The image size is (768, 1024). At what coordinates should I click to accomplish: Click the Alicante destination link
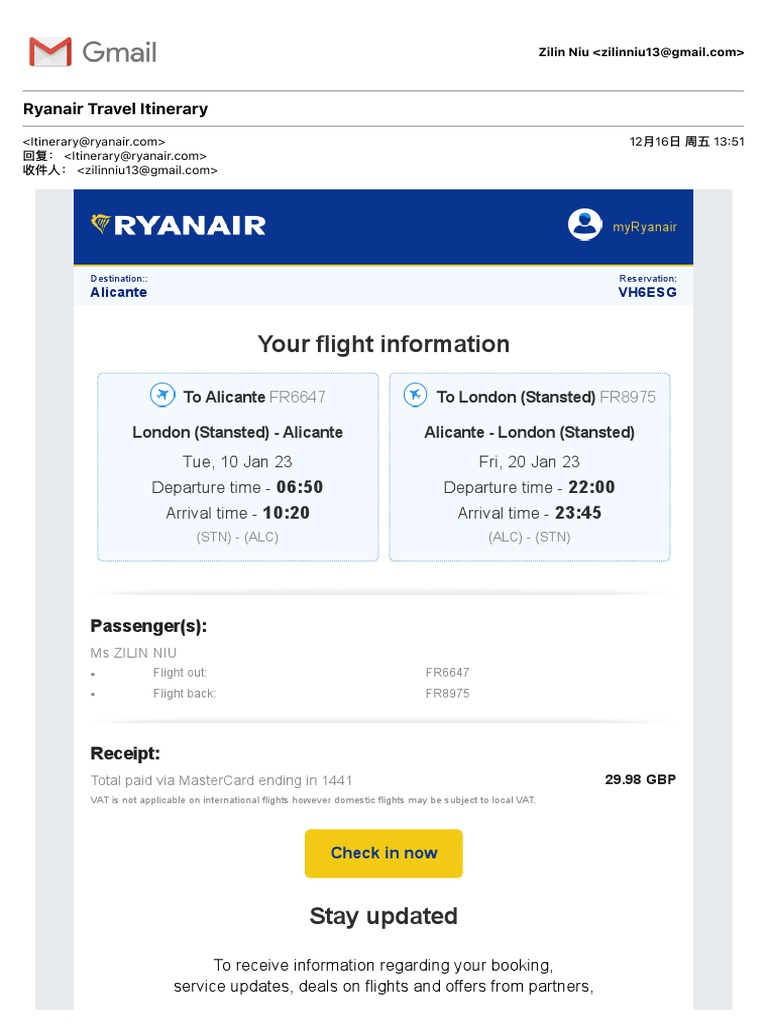(119, 292)
